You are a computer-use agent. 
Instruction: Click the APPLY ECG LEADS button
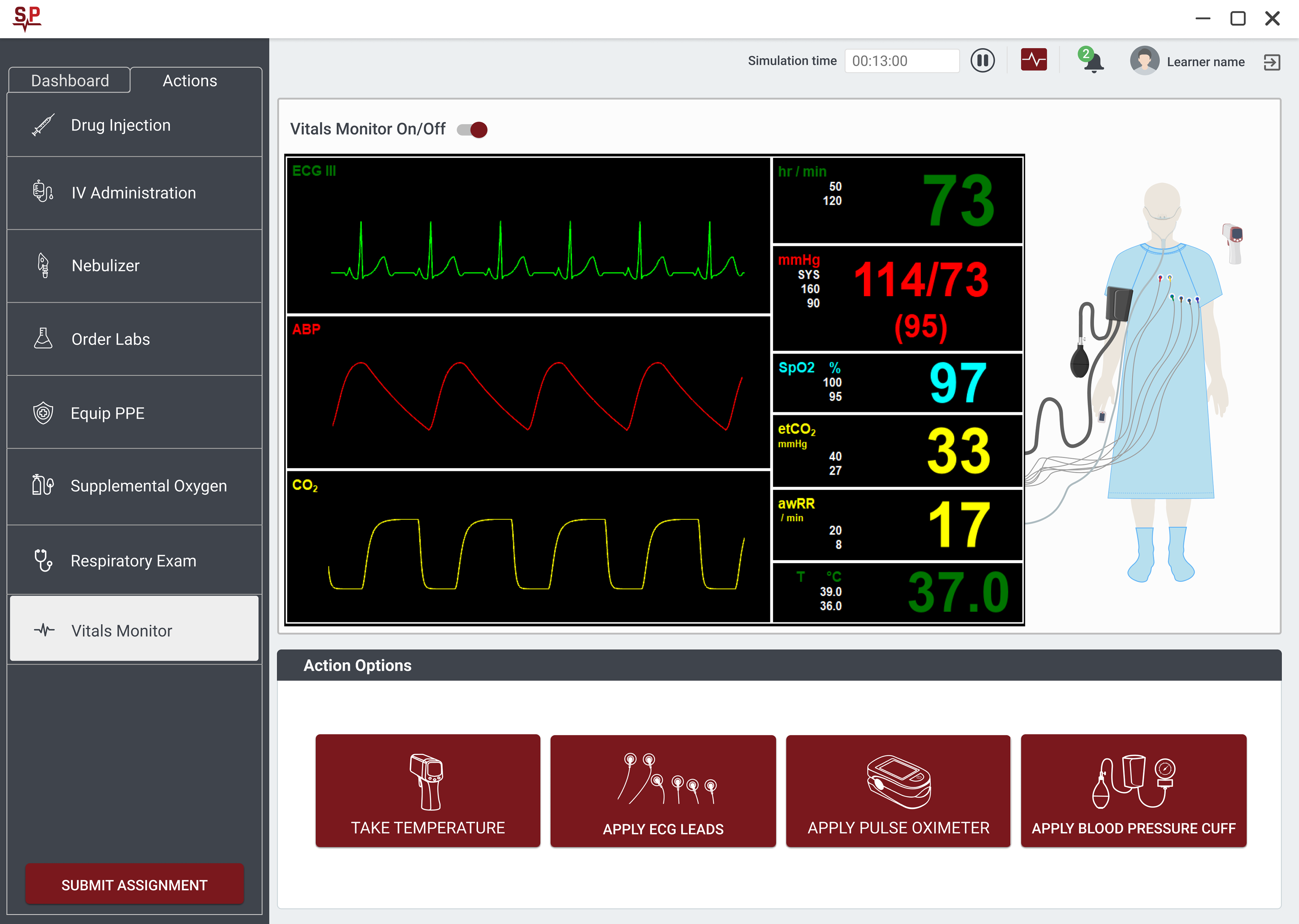663,790
